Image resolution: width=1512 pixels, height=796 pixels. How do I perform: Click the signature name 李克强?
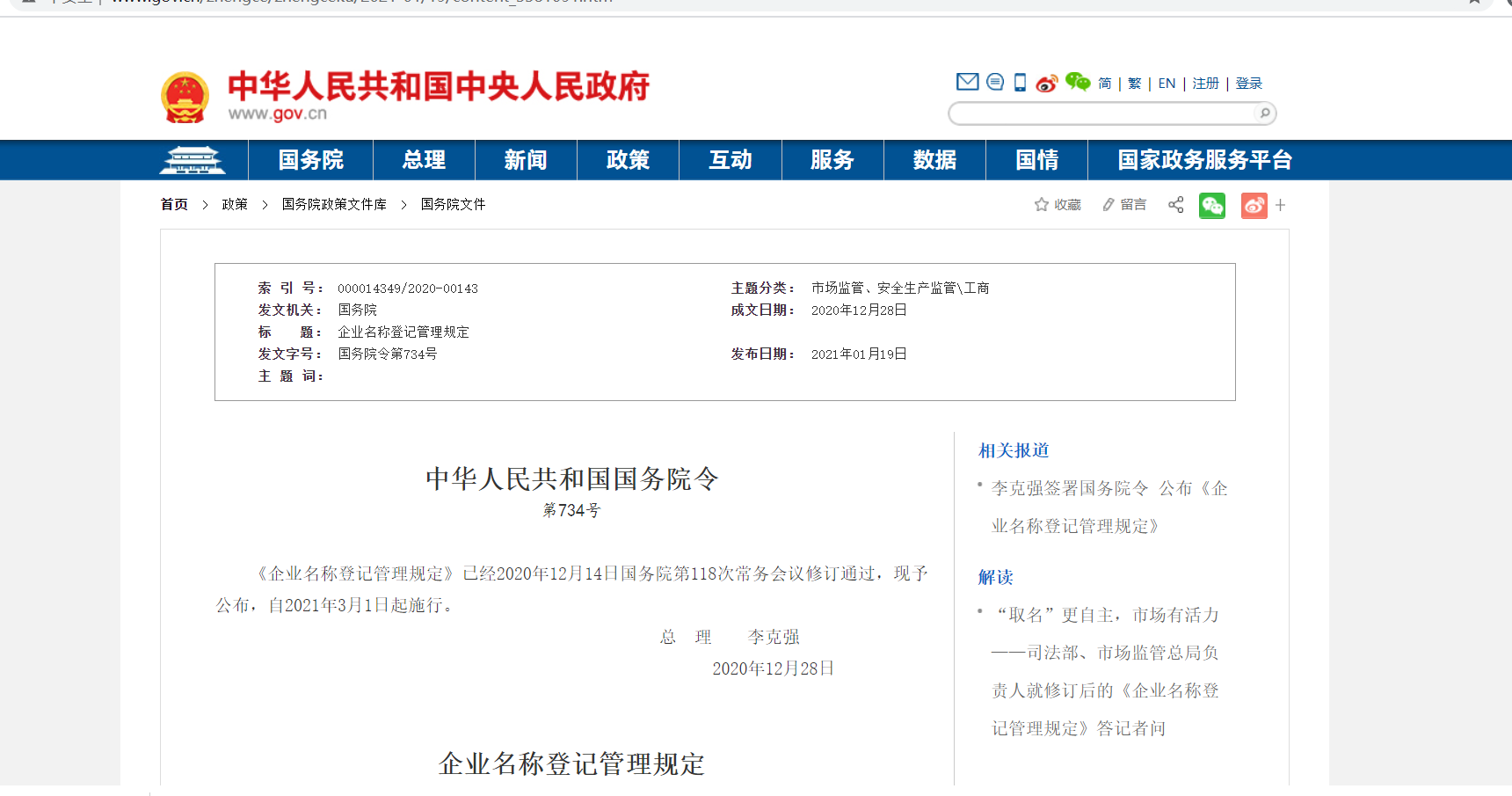pos(774,637)
